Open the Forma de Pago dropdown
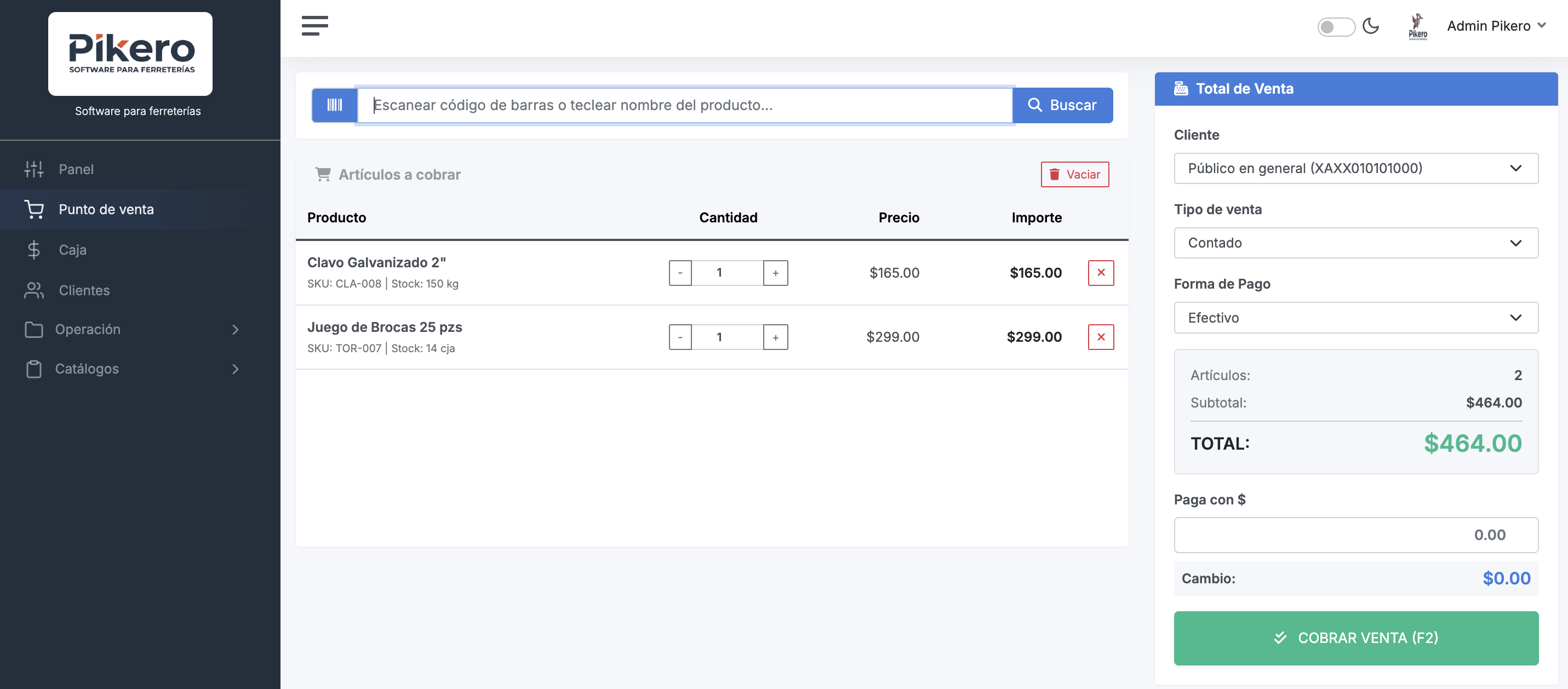Screen dimensions: 1568x689 pos(1355,318)
